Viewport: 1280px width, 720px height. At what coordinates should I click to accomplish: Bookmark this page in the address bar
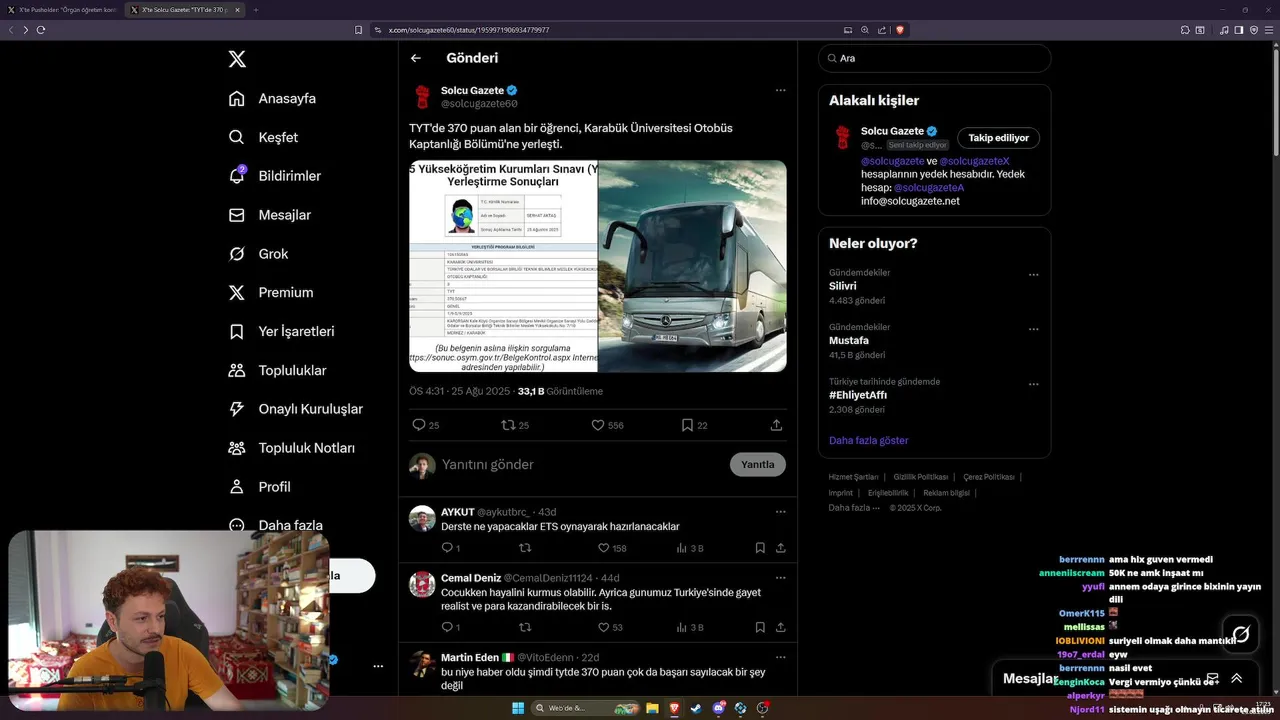click(x=359, y=30)
